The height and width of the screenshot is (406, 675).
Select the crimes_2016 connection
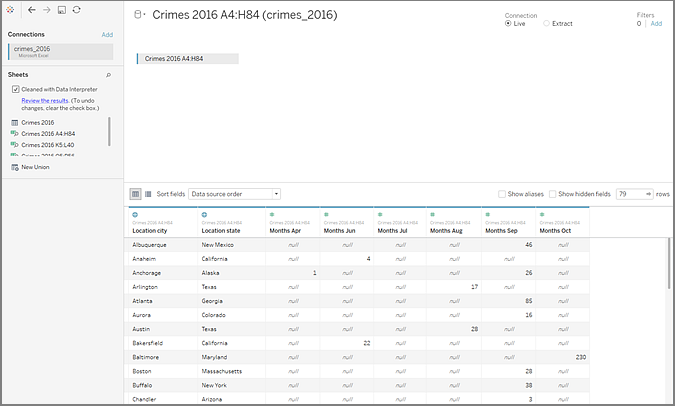61,52
